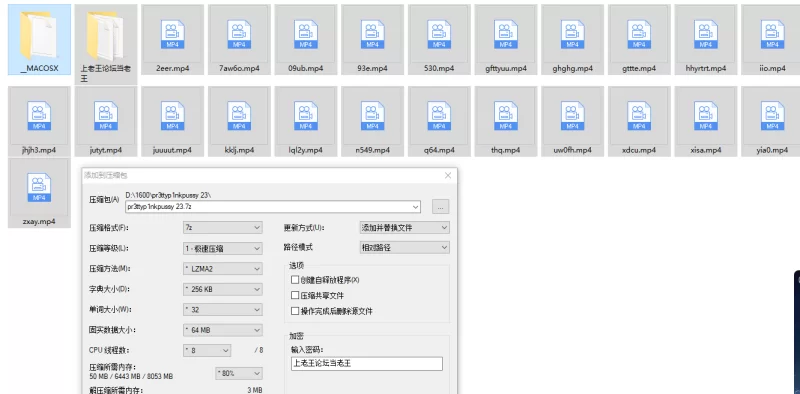Expand the update mode dropdown
The image size is (800, 394).
405,228
